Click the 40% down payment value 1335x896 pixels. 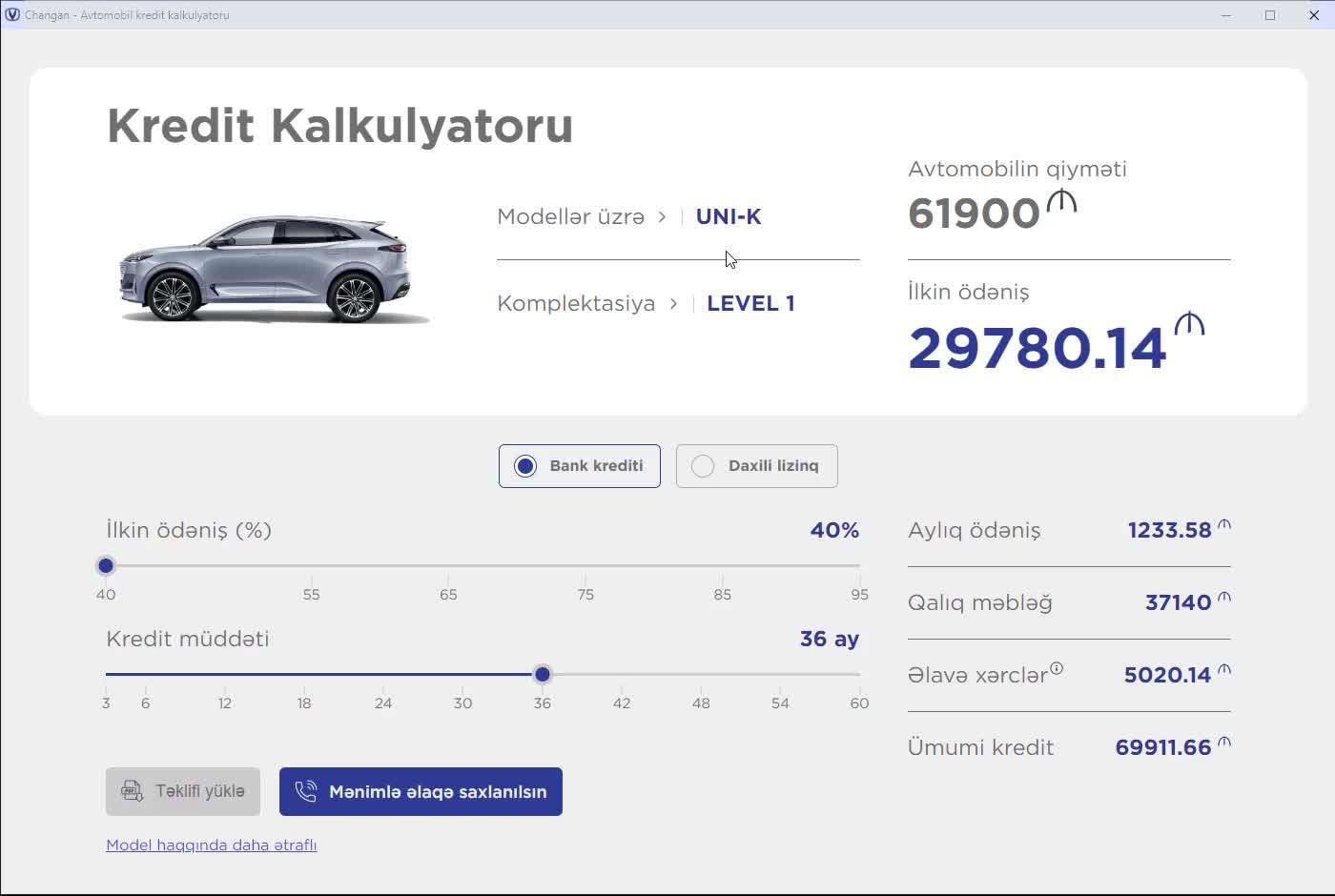(834, 530)
